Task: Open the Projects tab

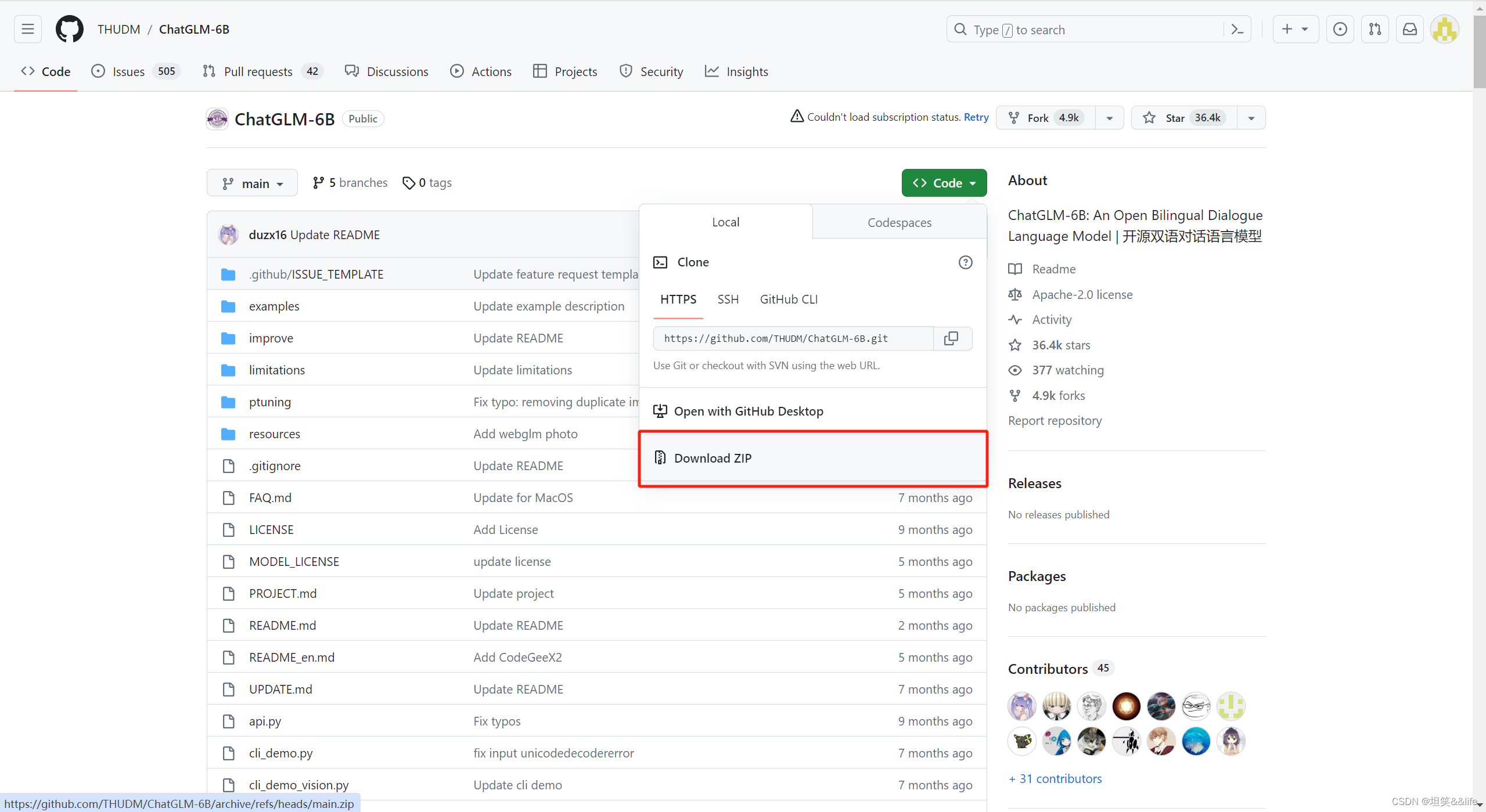Action: click(x=565, y=71)
